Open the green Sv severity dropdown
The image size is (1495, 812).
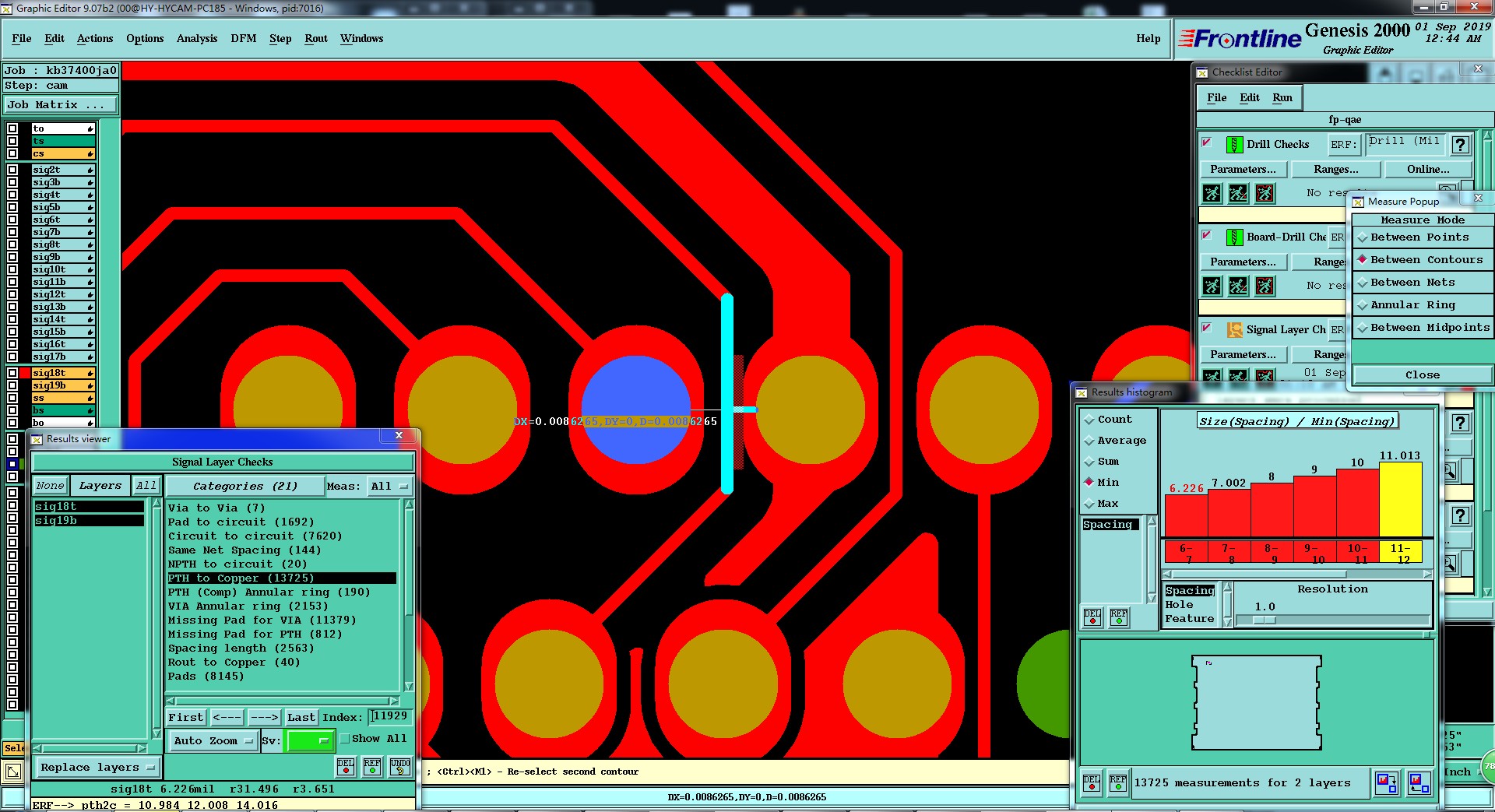[x=310, y=741]
